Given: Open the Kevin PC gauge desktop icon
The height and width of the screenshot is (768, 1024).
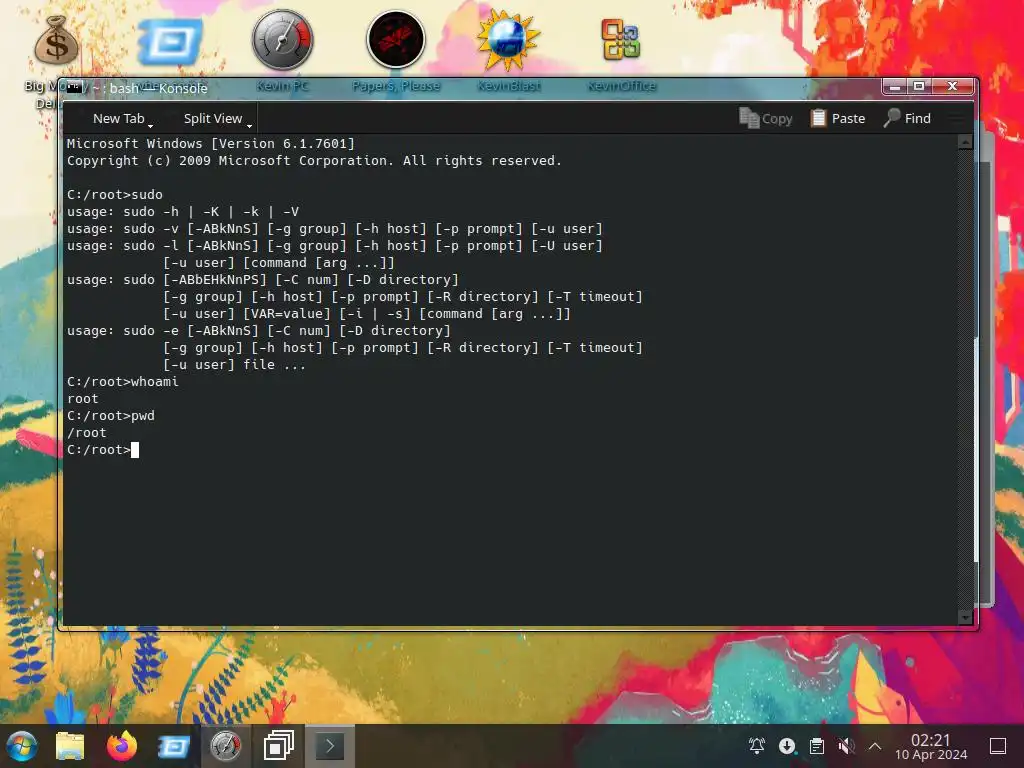Looking at the screenshot, I should 283,40.
